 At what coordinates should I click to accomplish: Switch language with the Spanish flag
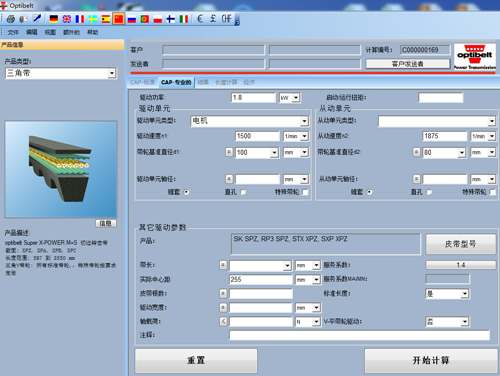[106, 19]
